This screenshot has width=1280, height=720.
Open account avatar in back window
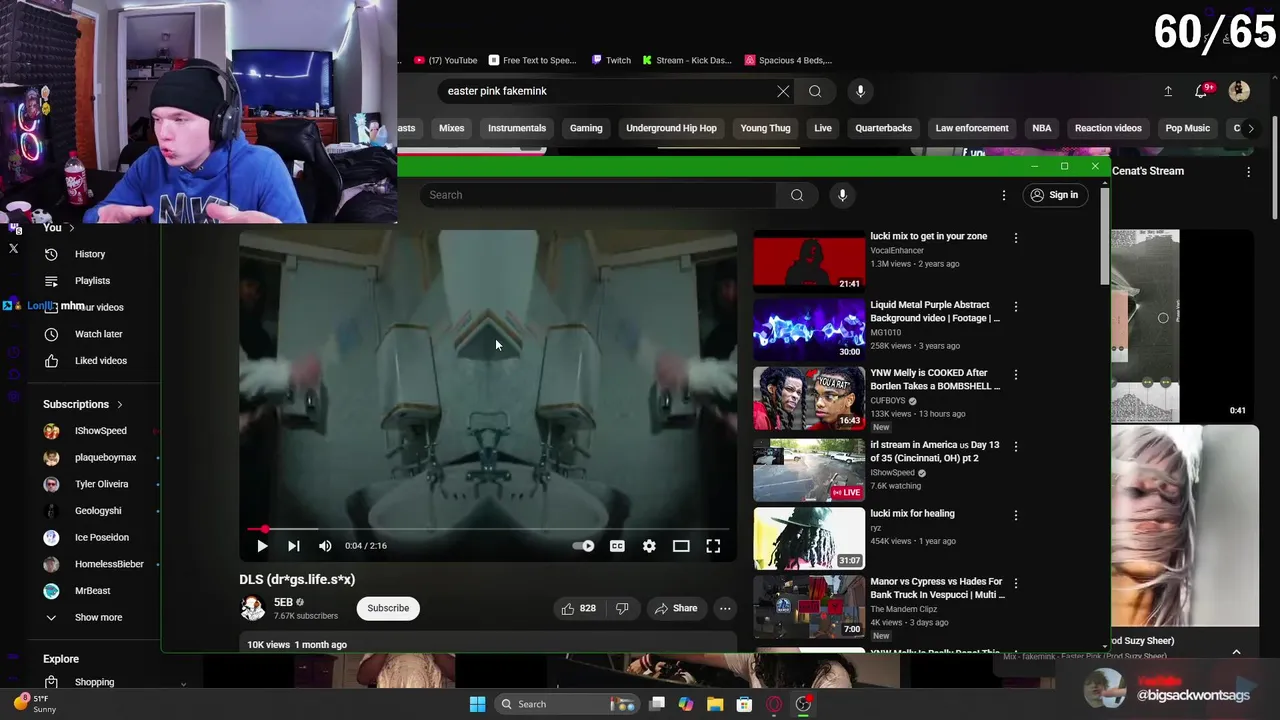pyautogui.click(x=1239, y=91)
